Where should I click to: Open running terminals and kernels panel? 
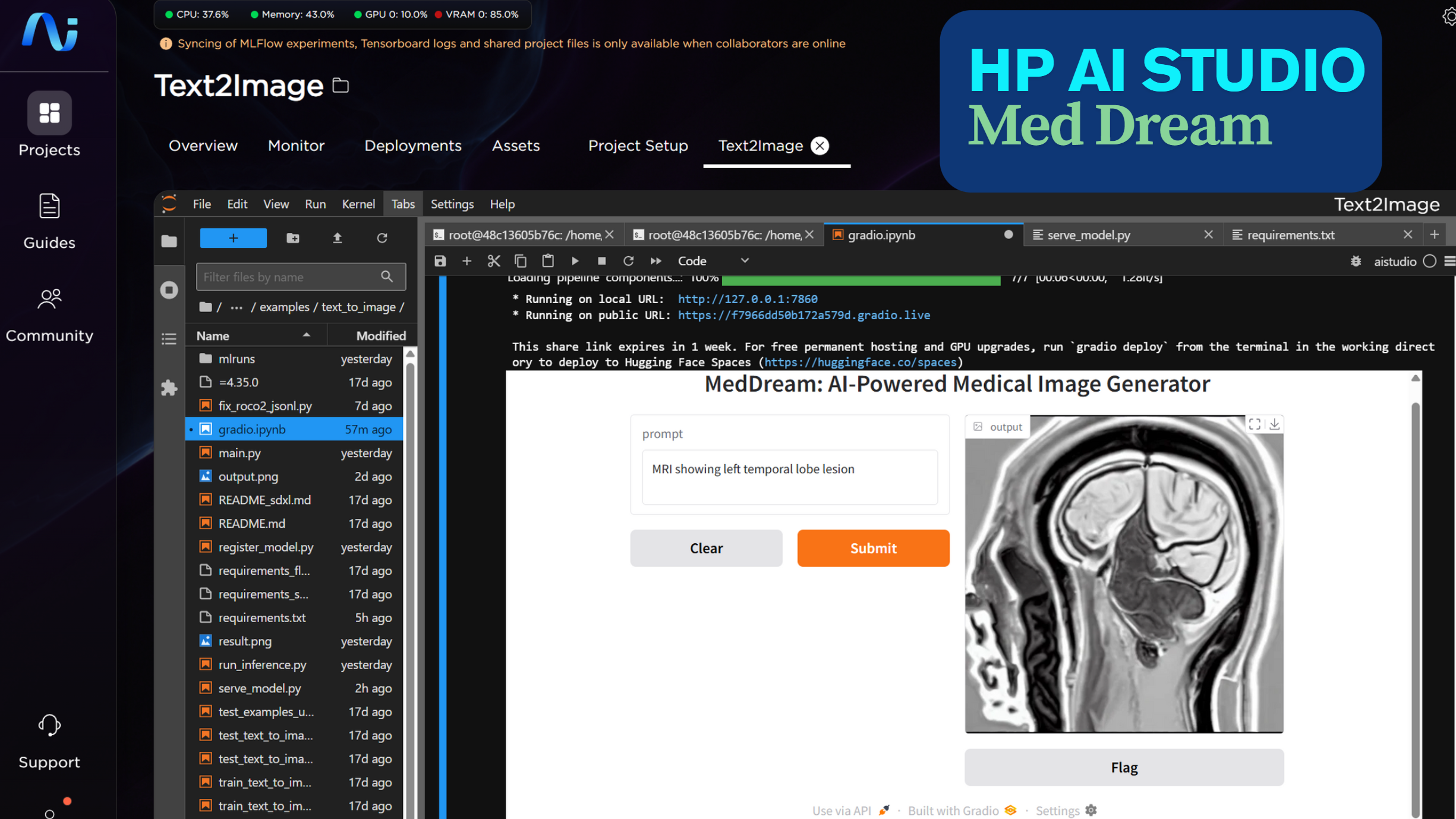169,290
